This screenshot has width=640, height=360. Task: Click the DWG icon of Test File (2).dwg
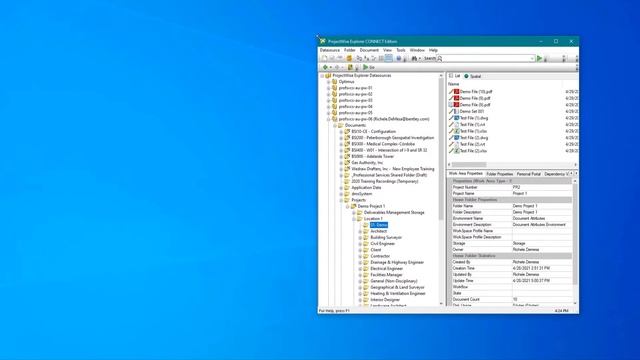click(x=456, y=138)
